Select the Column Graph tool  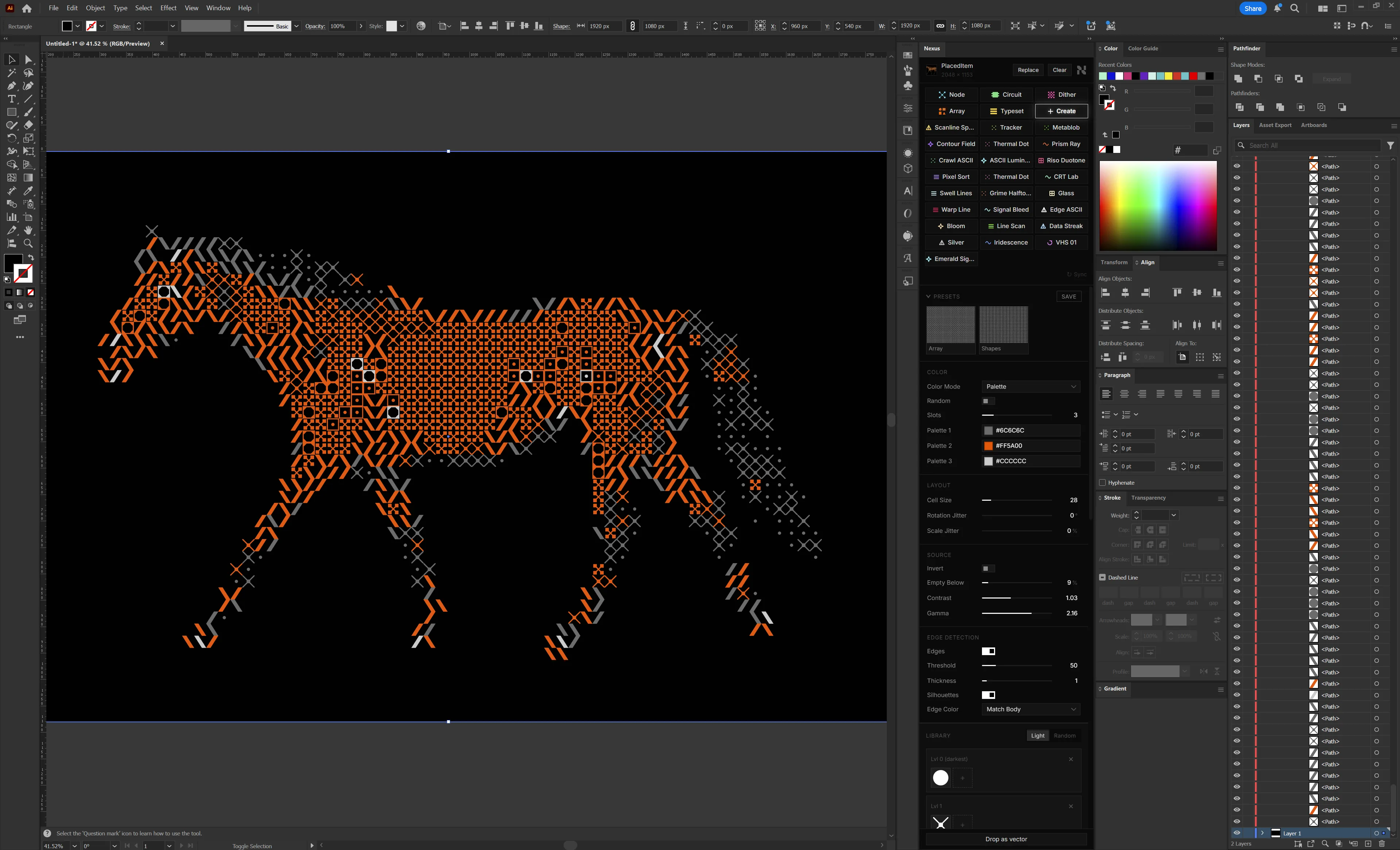pos(11,217)
